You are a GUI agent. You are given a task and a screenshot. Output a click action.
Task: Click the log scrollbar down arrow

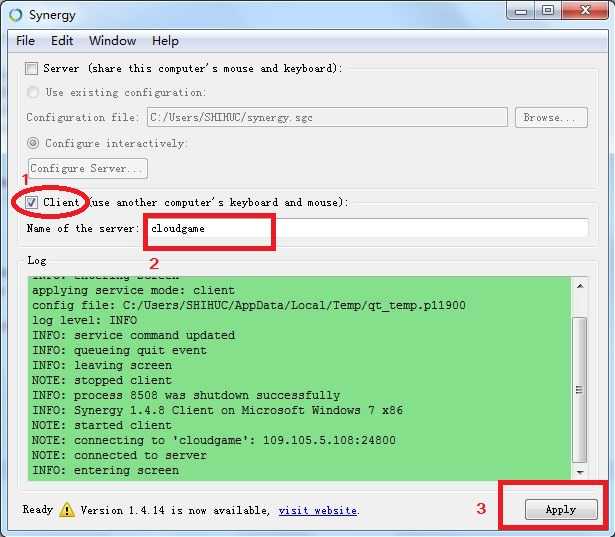coord(580,472)
